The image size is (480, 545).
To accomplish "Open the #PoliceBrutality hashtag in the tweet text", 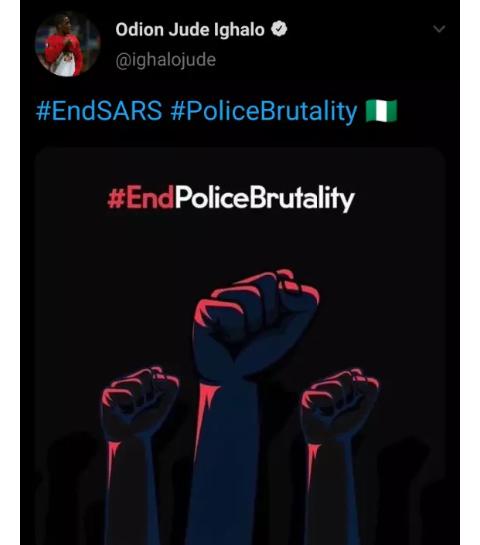I will (x=263, y=111).
